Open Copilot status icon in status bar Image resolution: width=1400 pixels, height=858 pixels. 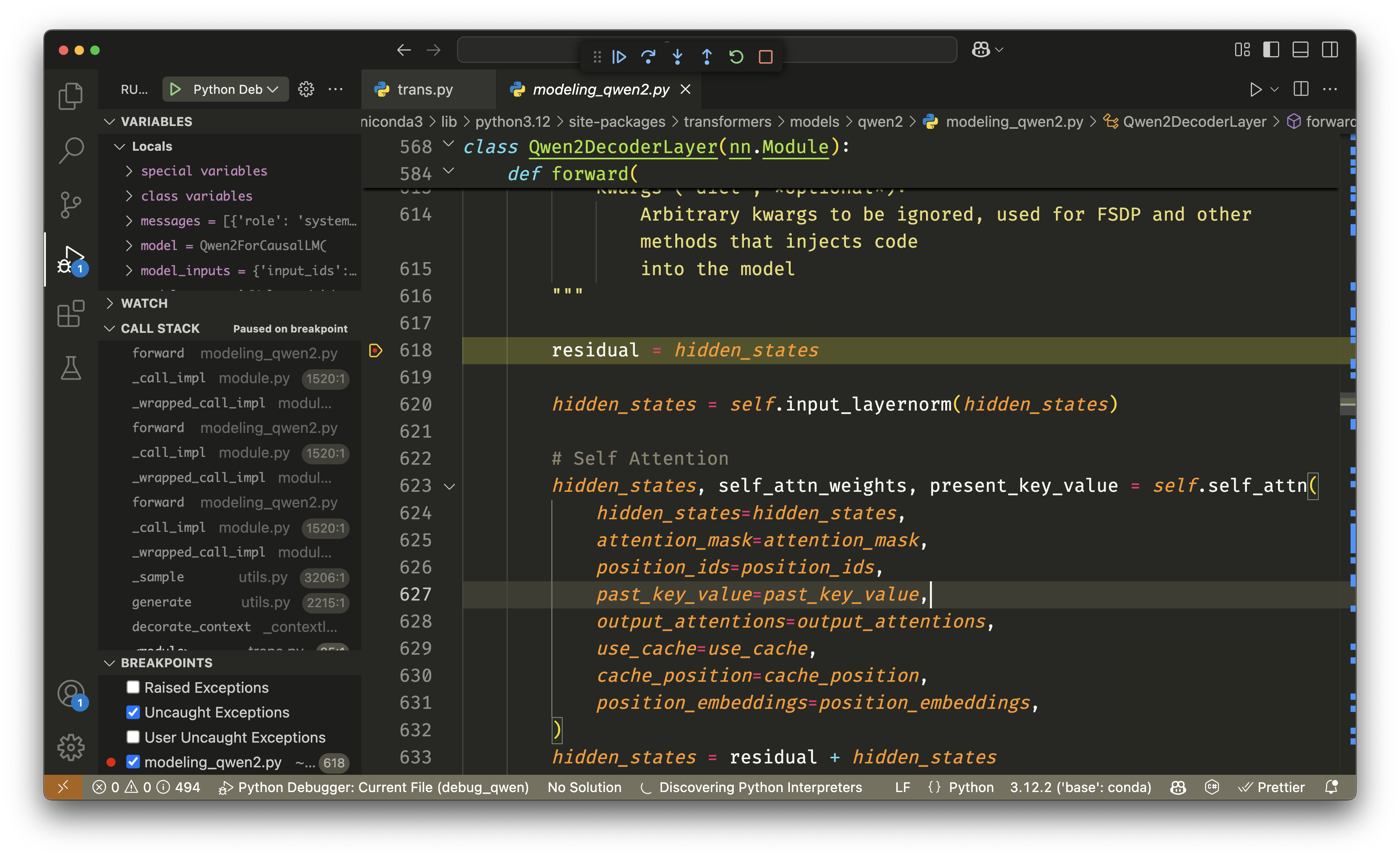point(1178,787)
